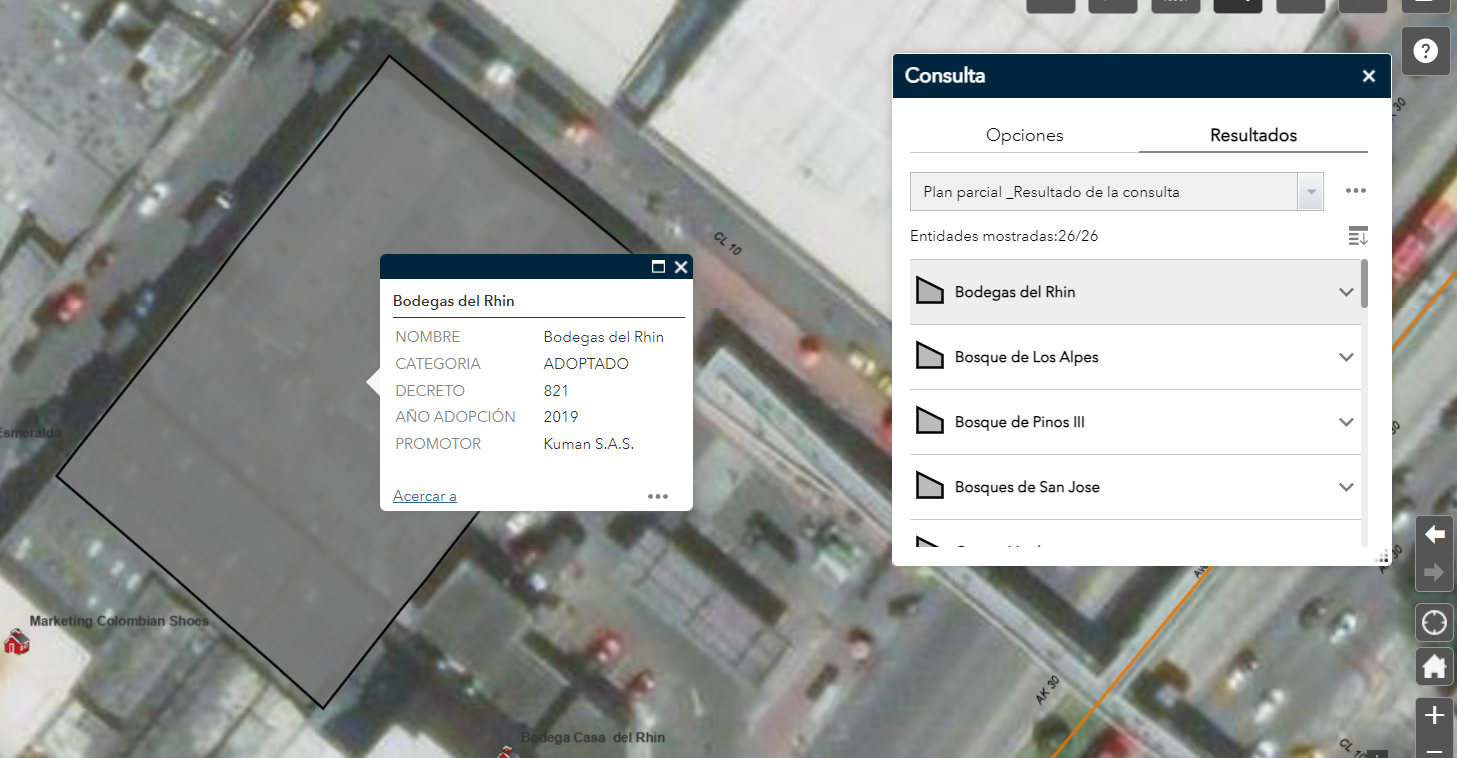Click expand-all list icon beside Entidades mostradas
Screen dimensions: 1457x758
click(1357, 237)
